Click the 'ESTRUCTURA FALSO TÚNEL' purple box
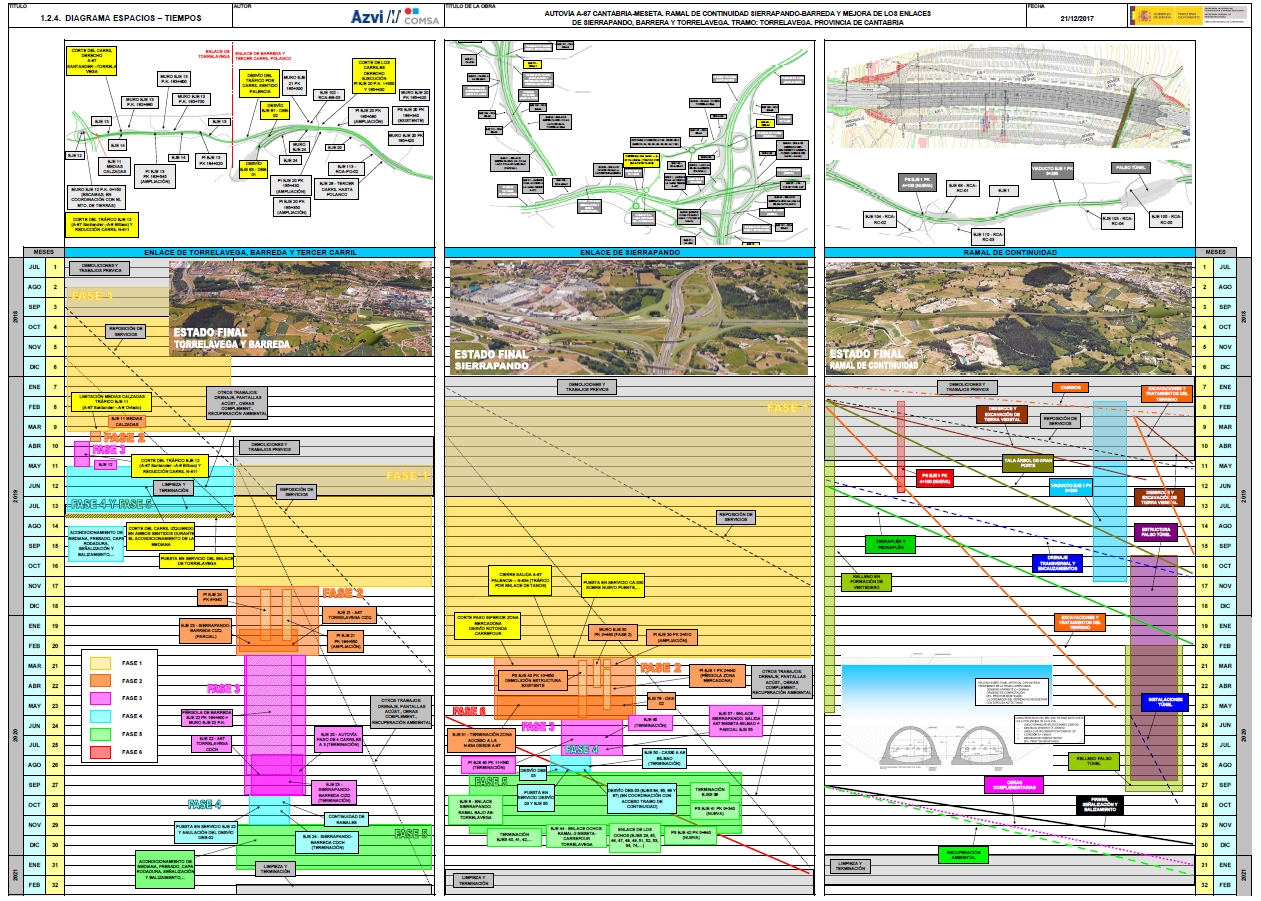This screenshot has height=901, width=1261. (1157, 532)
